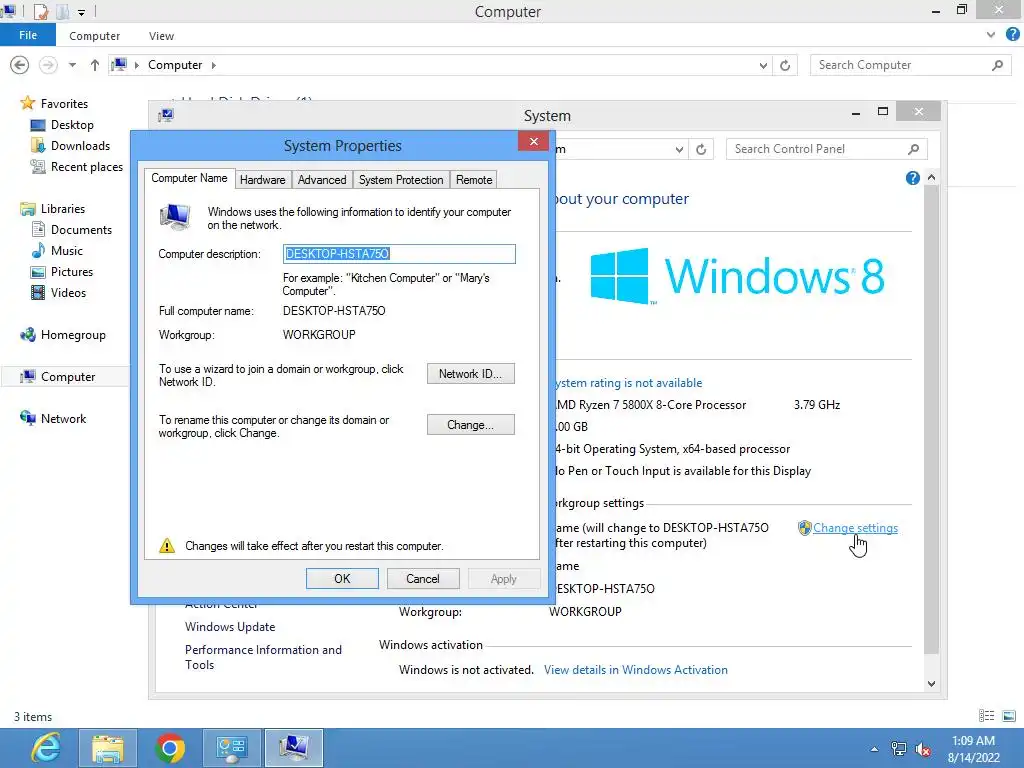Open Desktop in Favorites
Image resolution: width=1024 pixels, height=768 pixels.
tap(72, 125)
